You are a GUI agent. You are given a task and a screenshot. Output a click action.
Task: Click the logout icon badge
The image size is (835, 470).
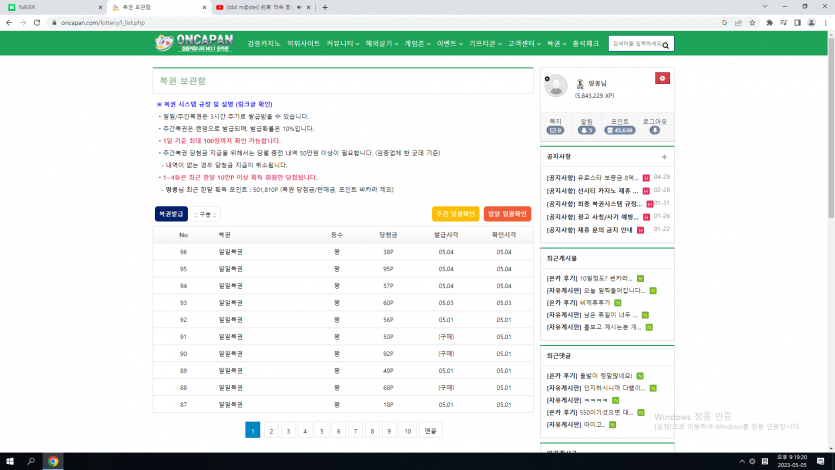coord(654,130)
